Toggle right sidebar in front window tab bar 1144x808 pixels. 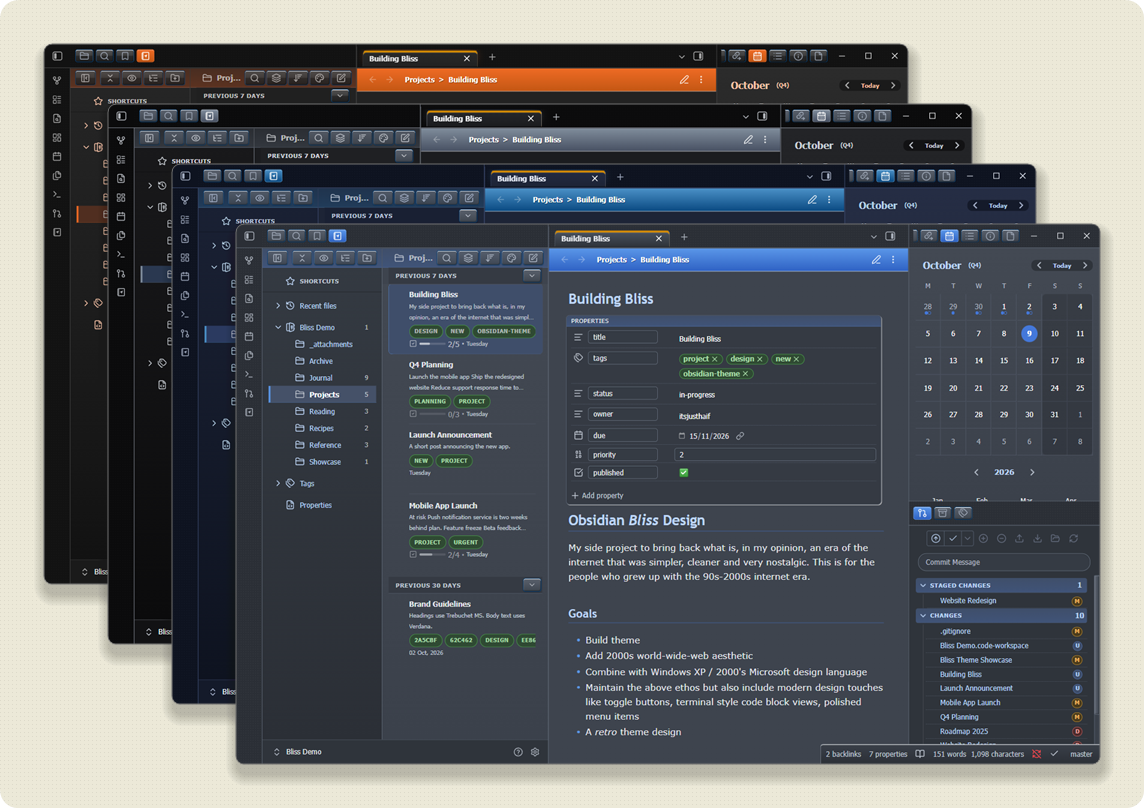pyautogui.click(x=890, y=236)
